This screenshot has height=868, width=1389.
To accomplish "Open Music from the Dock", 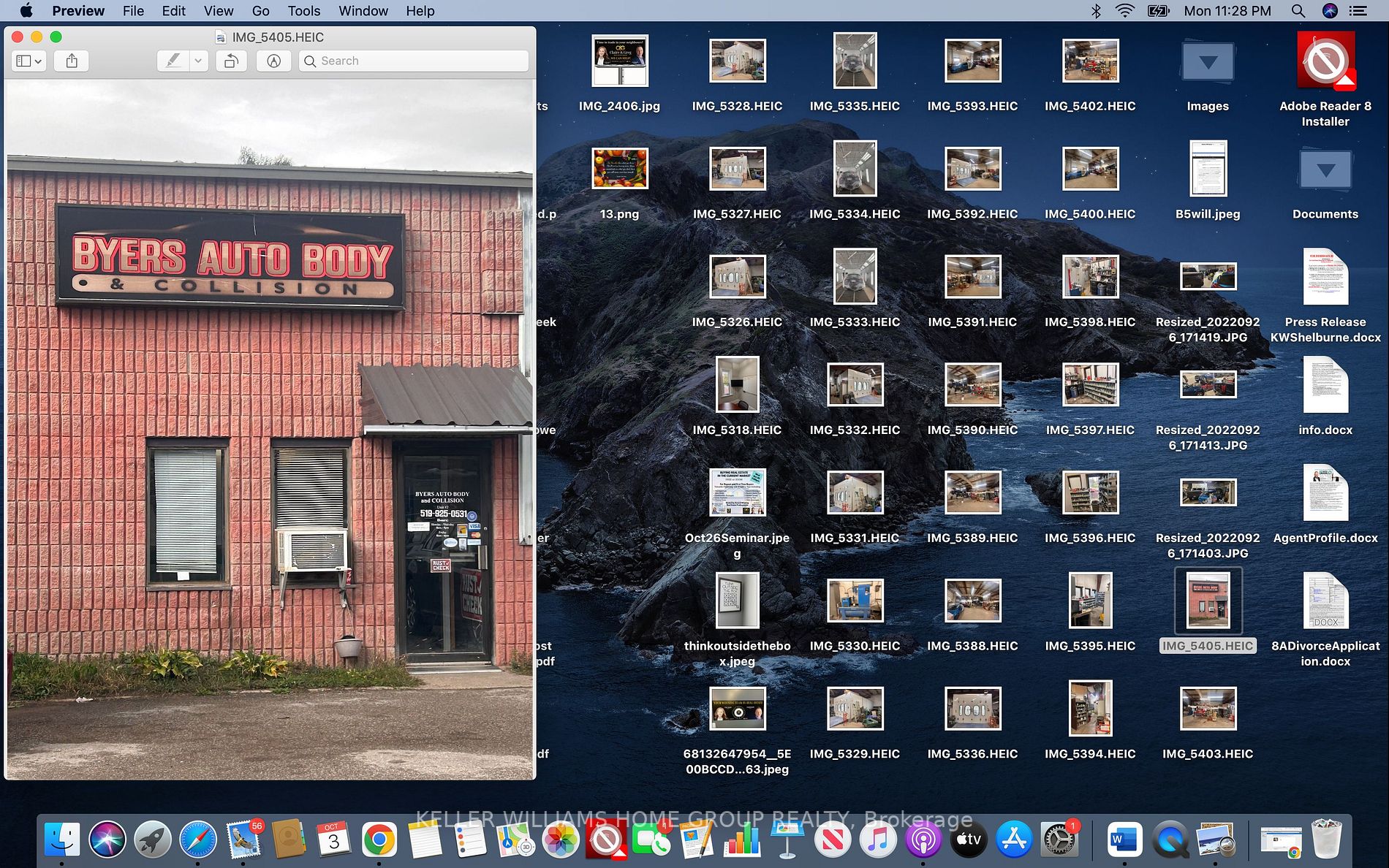I will pyautogui.click(x=877, y=840).
